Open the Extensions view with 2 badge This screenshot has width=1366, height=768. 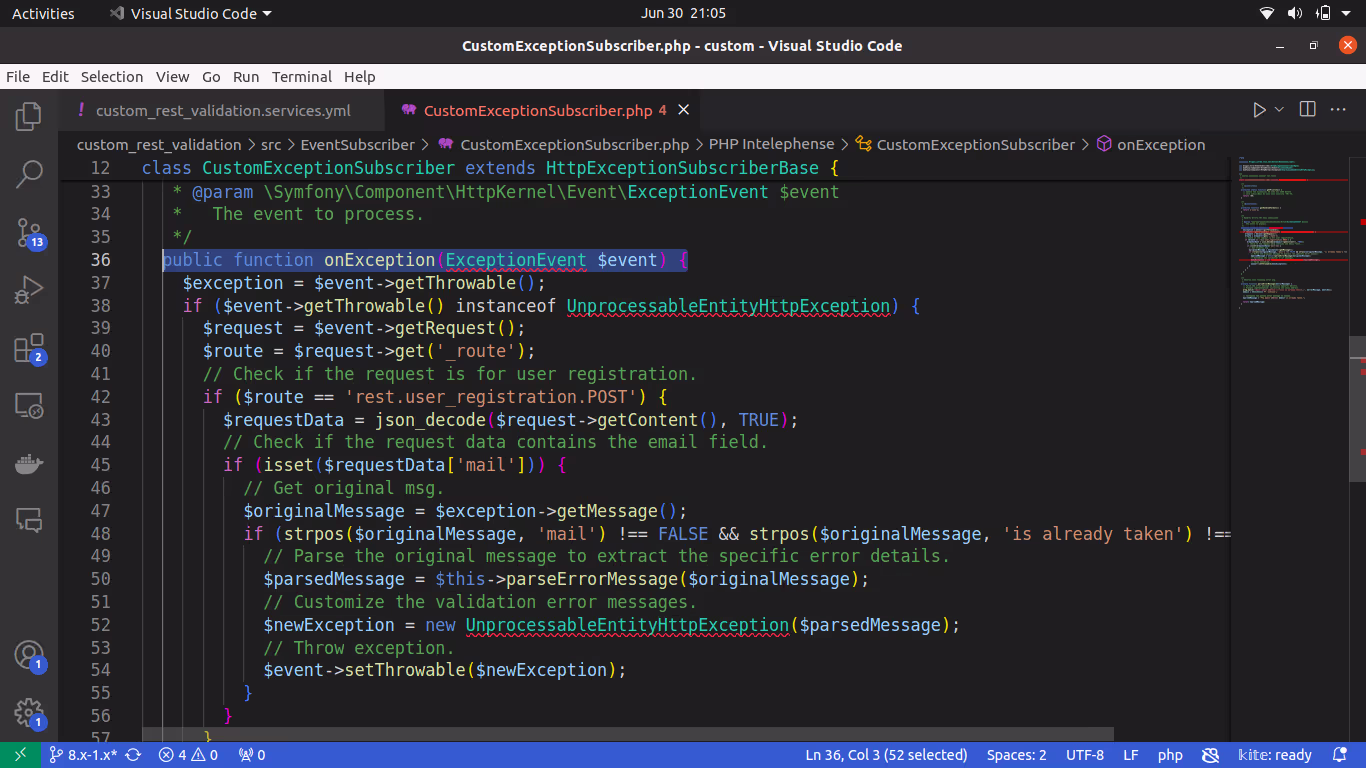coord(29,349)
